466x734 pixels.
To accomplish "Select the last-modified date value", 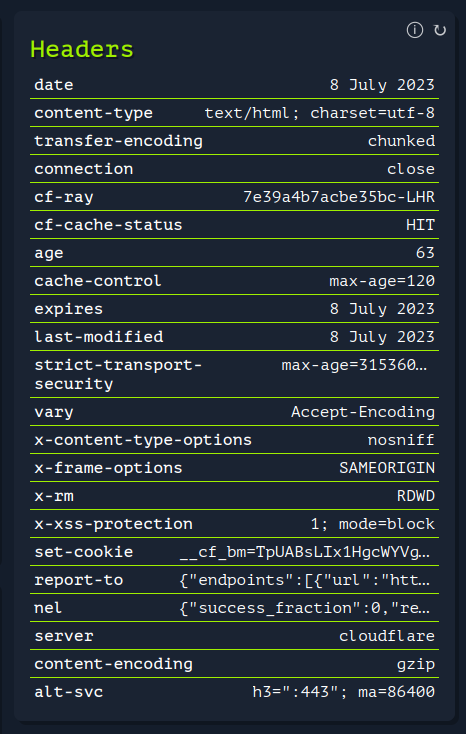I will [x=382, y=337].
